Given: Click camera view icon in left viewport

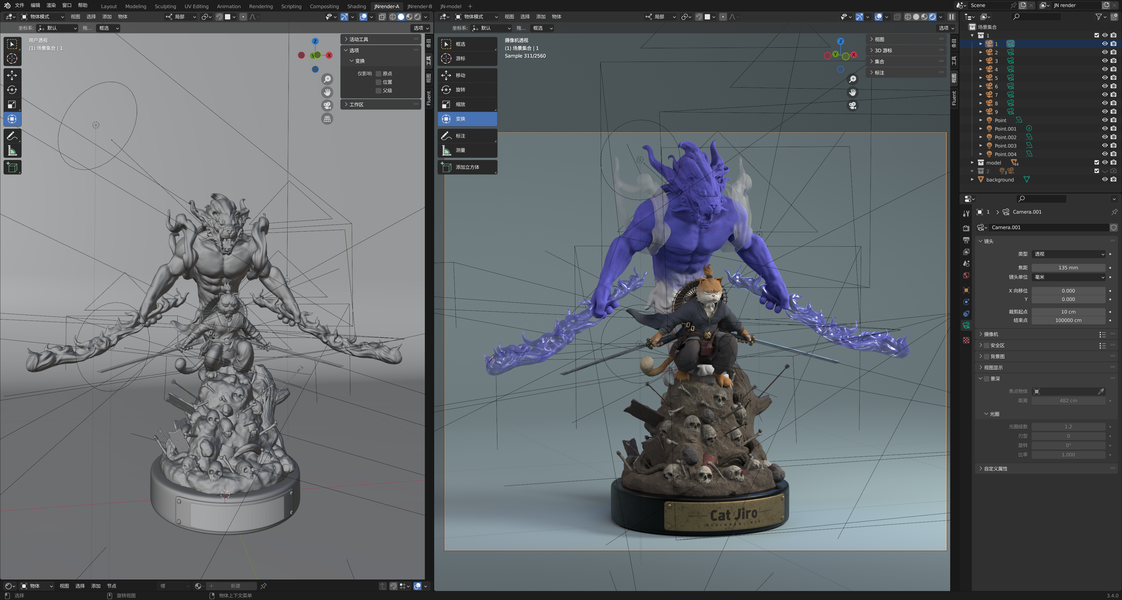Looking at the screenshot, I should [x=327, y=105].
